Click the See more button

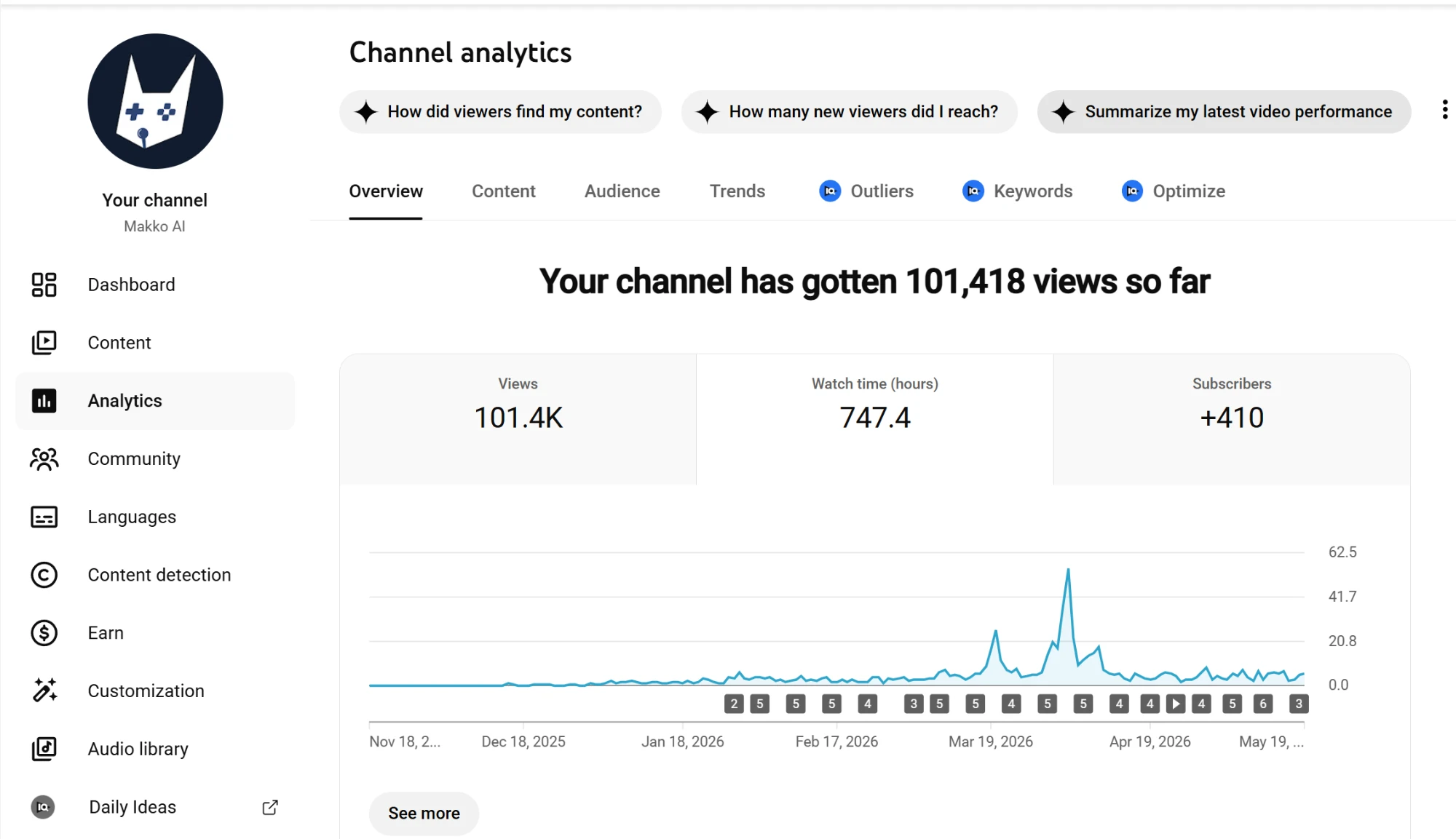click(424, 814)
